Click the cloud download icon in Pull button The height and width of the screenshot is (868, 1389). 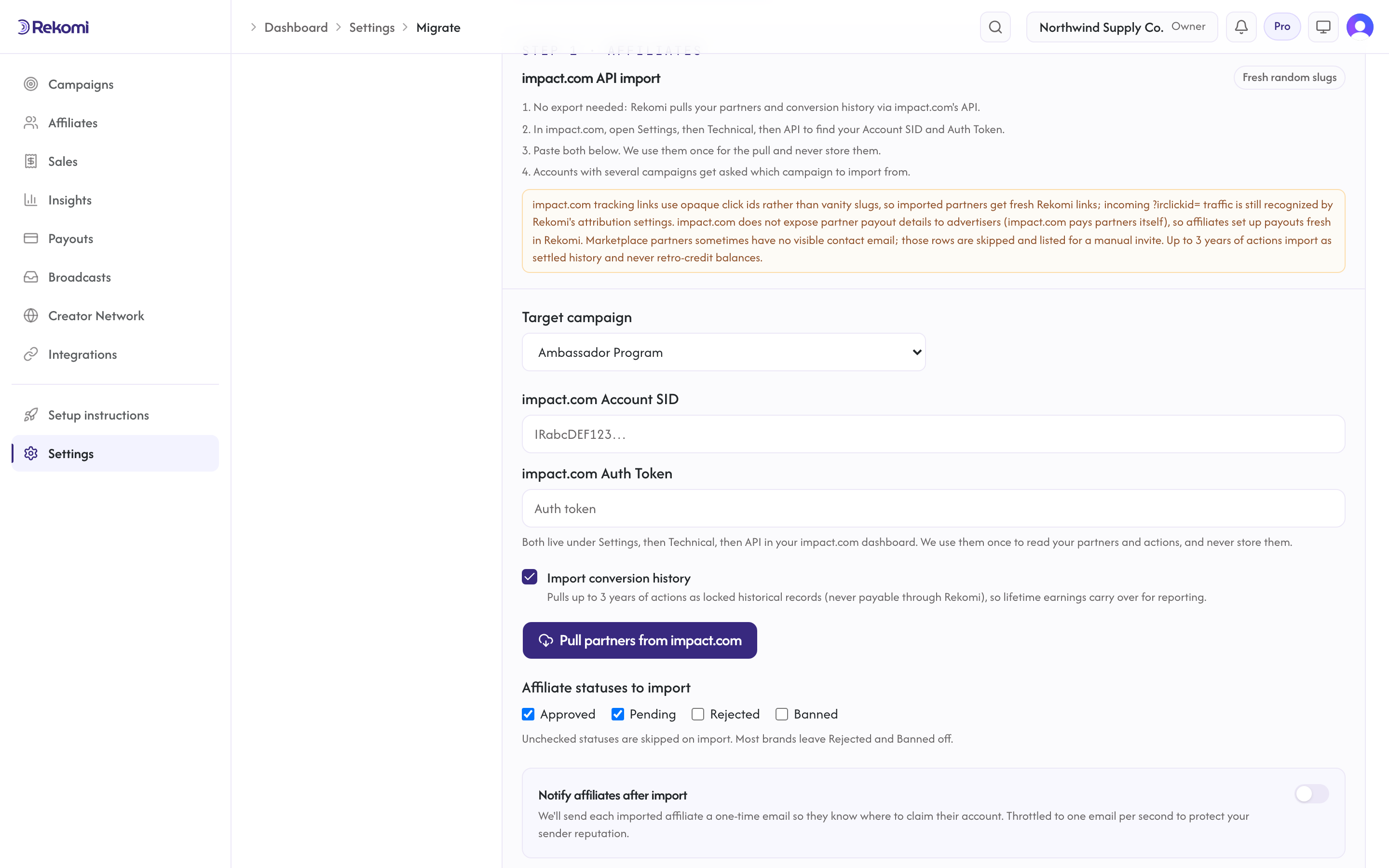545,640
